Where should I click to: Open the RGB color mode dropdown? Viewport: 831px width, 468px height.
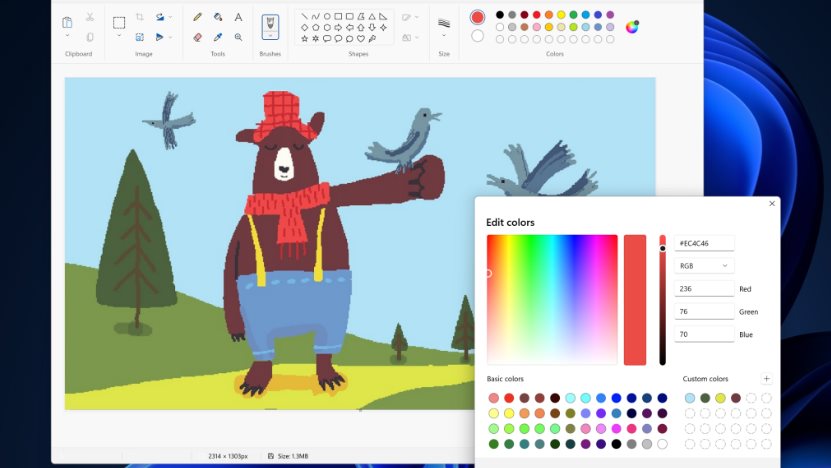click(x=704, y=266)
